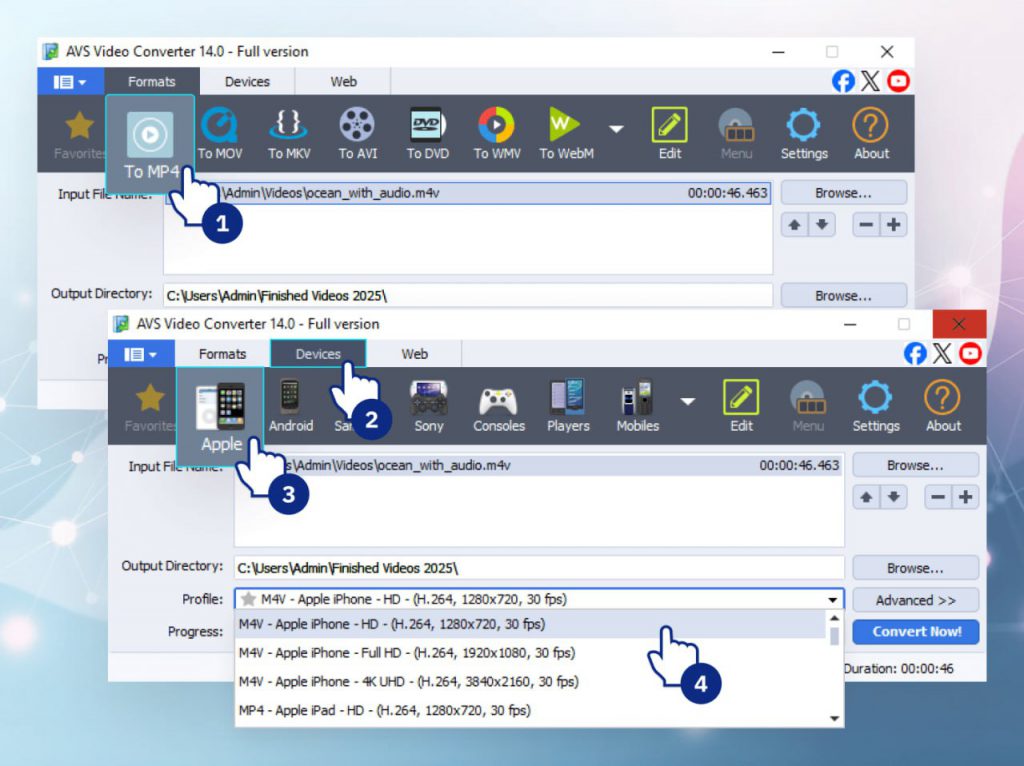Open Favorites in front window toolbar

point(150,406)
